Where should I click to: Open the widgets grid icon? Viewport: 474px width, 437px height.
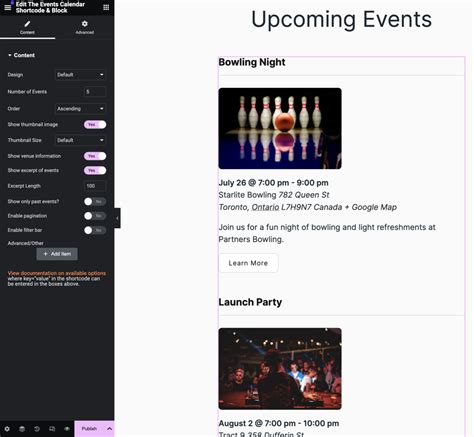tap(106, 7)
